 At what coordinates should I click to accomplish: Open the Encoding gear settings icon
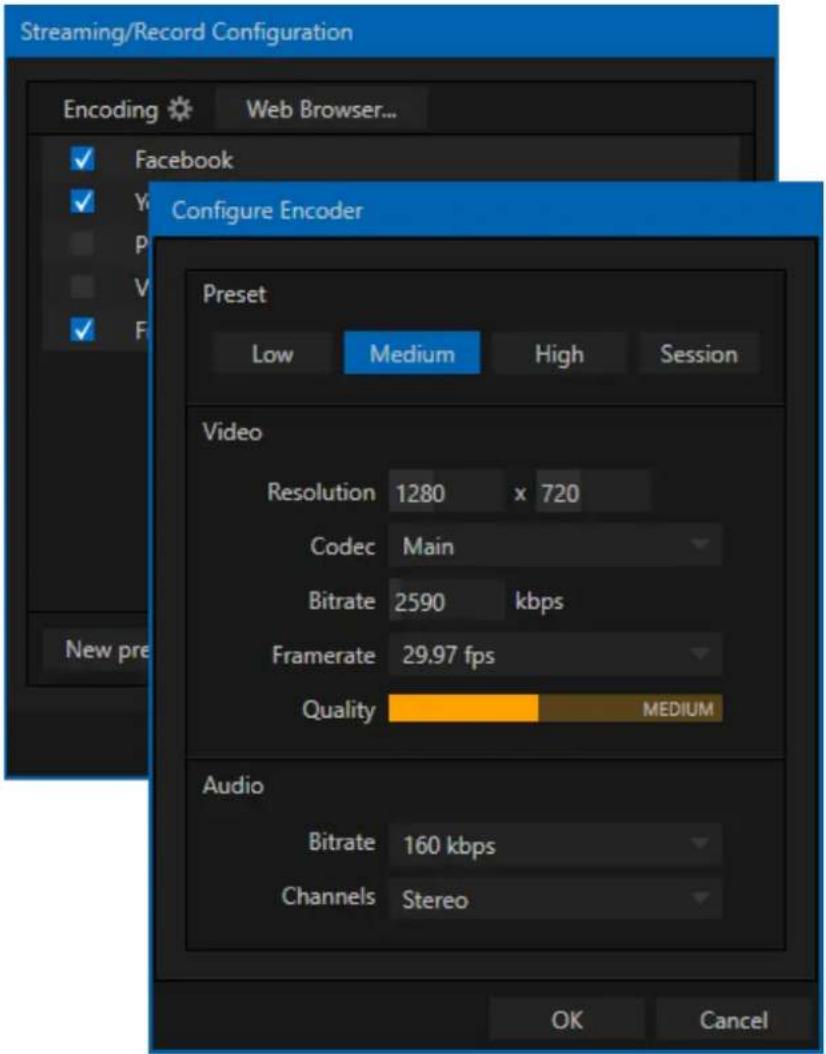(179, 109)
